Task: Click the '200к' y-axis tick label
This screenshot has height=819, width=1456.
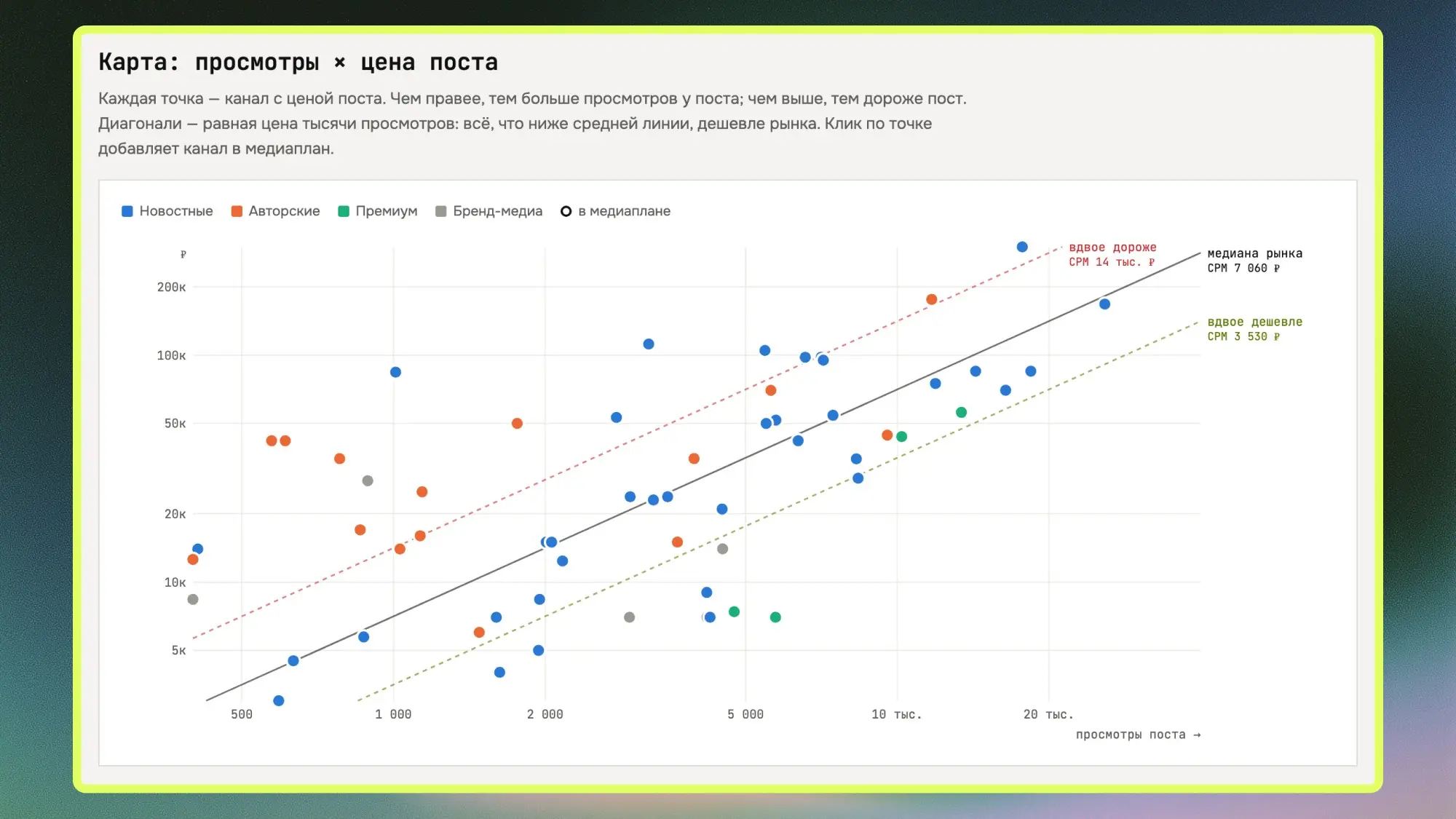Action: [x=171, y=287]
